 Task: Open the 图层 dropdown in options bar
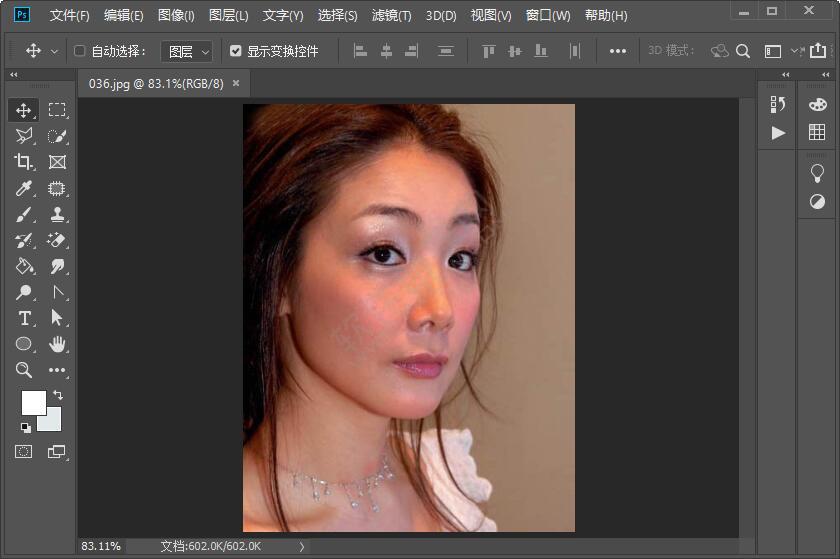click(x=188, y=51)
